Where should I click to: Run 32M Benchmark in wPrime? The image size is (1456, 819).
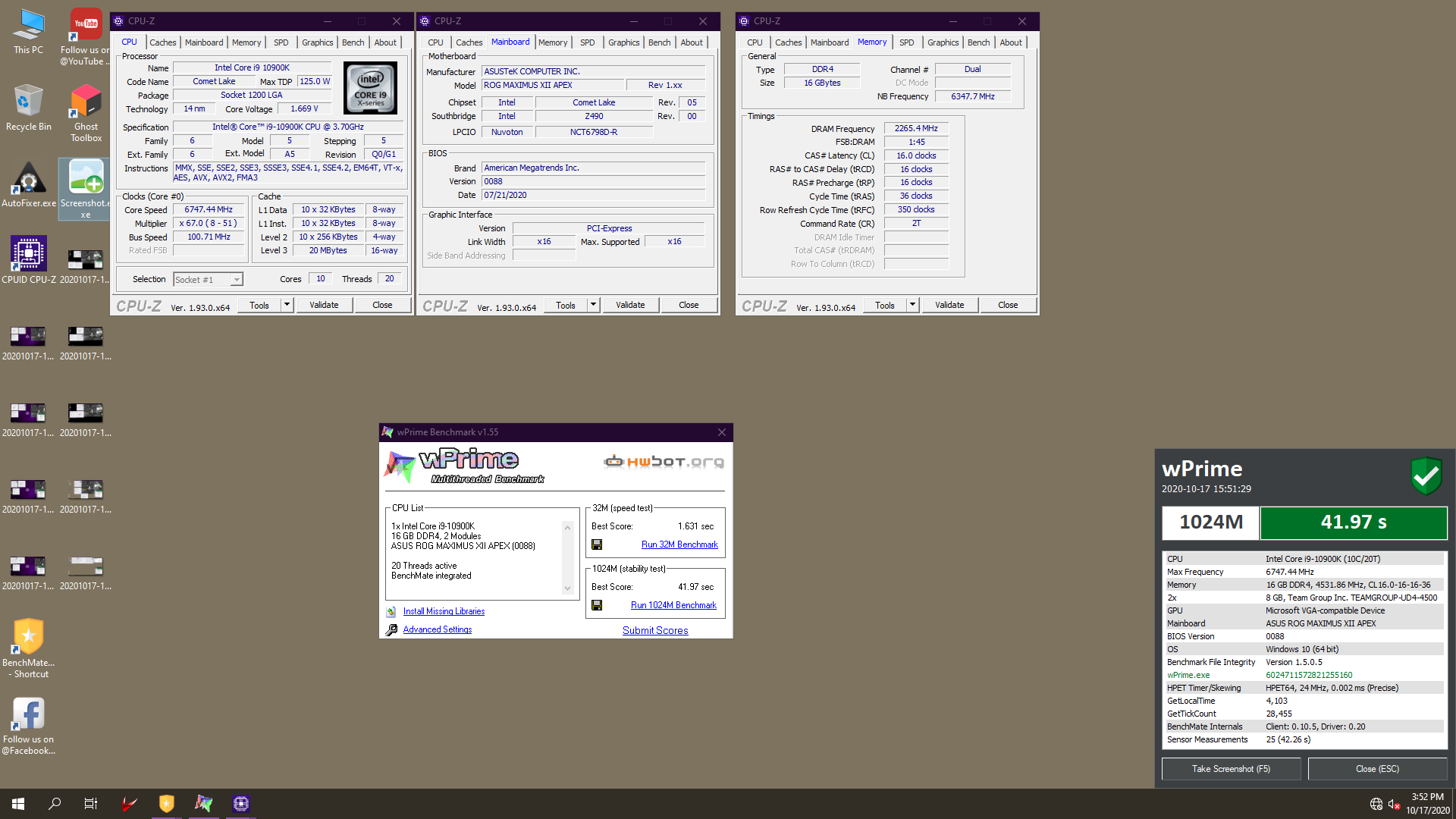[679, 544]
